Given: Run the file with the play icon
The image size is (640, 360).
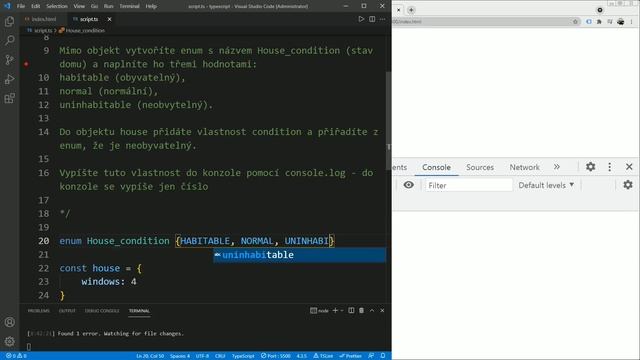Looking at the screenshot, I should coord(361,19).
